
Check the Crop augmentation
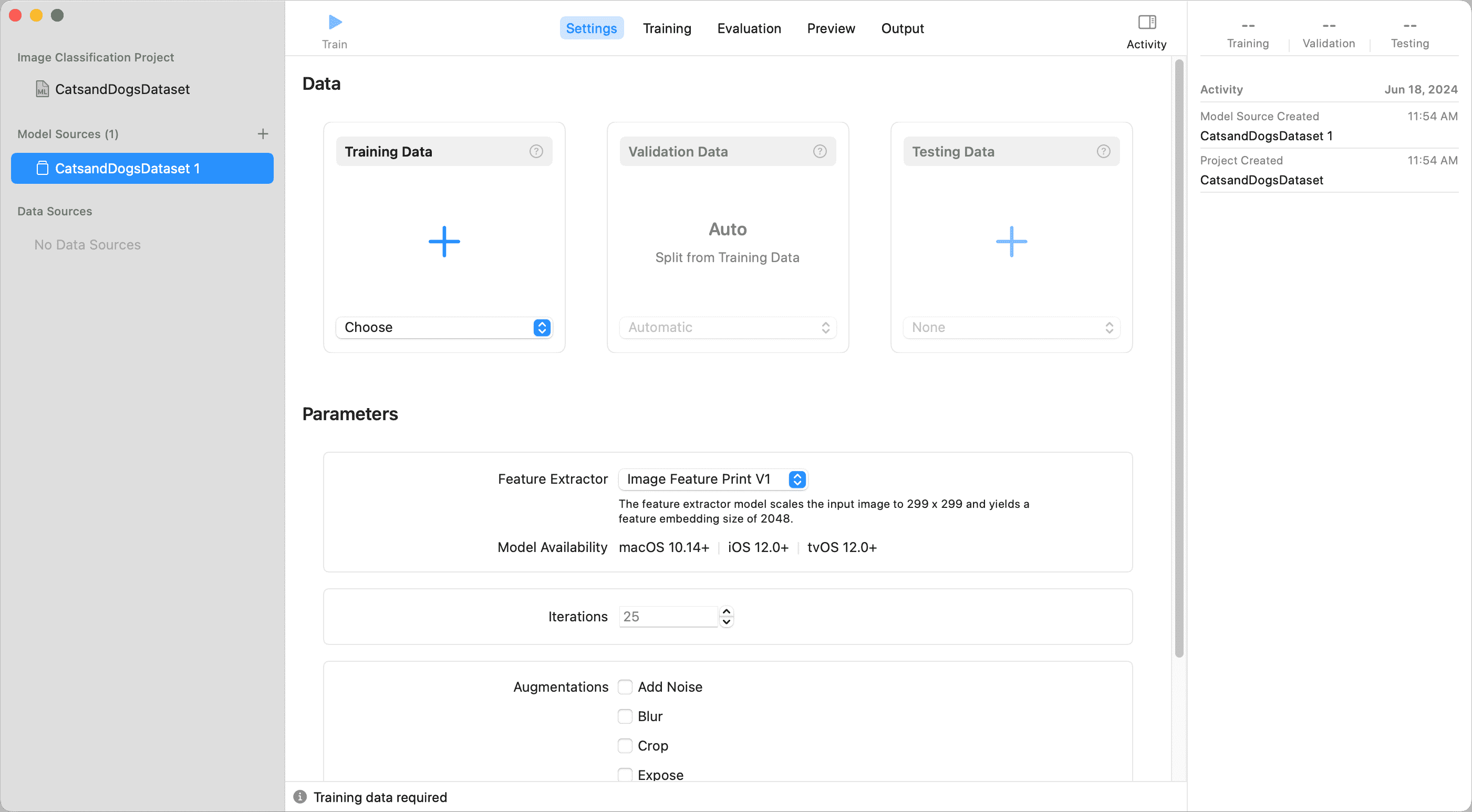click(x=625, y=746)
